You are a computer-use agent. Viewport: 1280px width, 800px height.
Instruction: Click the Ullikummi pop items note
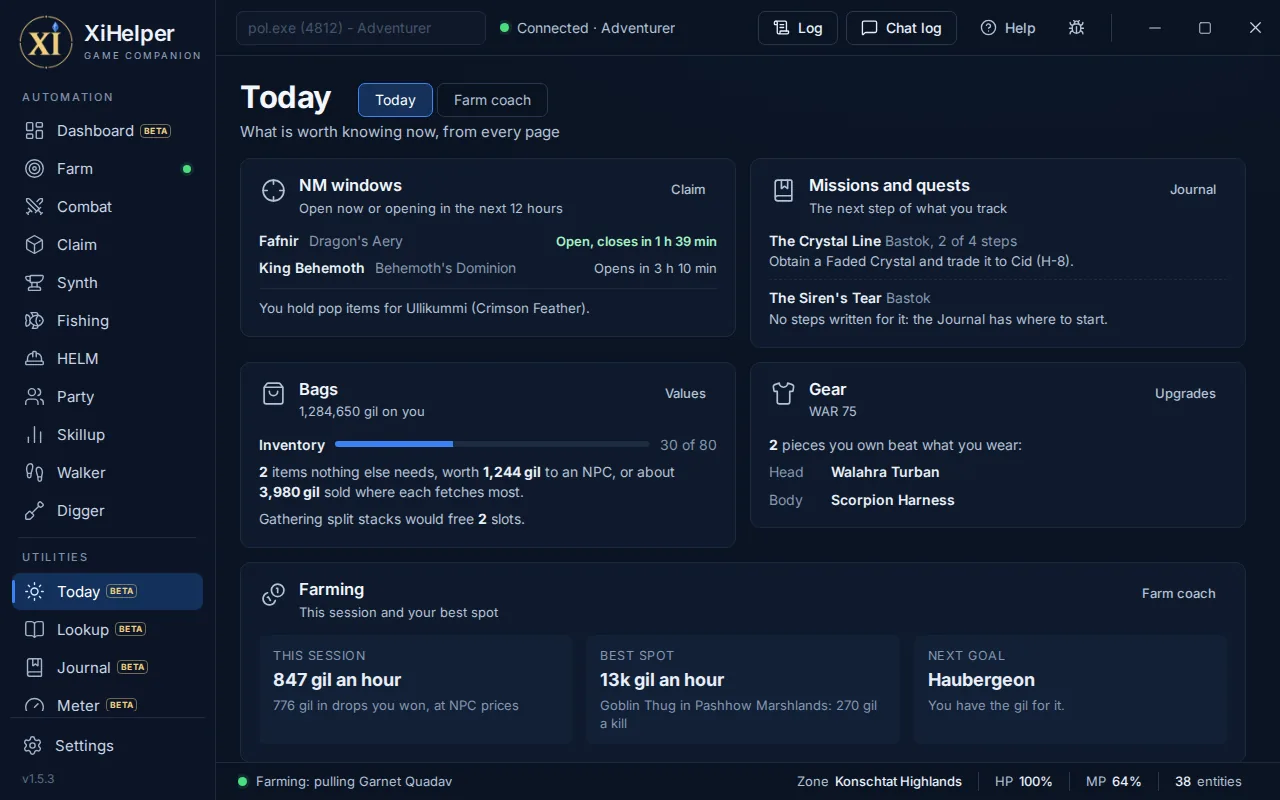[x=424, y=308]
